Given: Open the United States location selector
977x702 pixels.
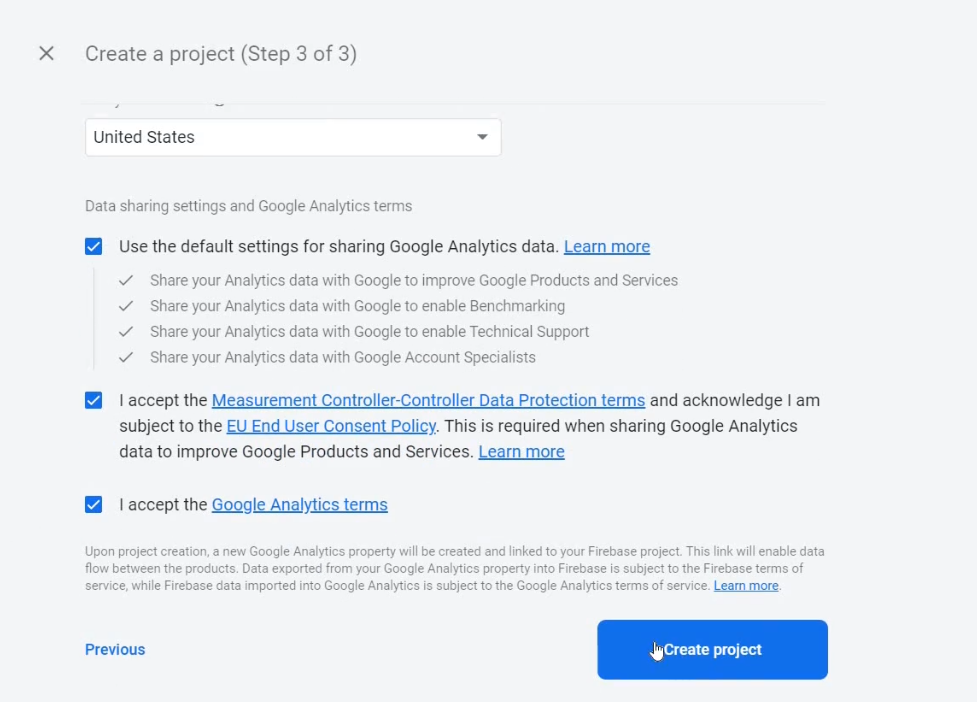Looking at the screenshot, I should pyautogui.click(x=280, y=137).
